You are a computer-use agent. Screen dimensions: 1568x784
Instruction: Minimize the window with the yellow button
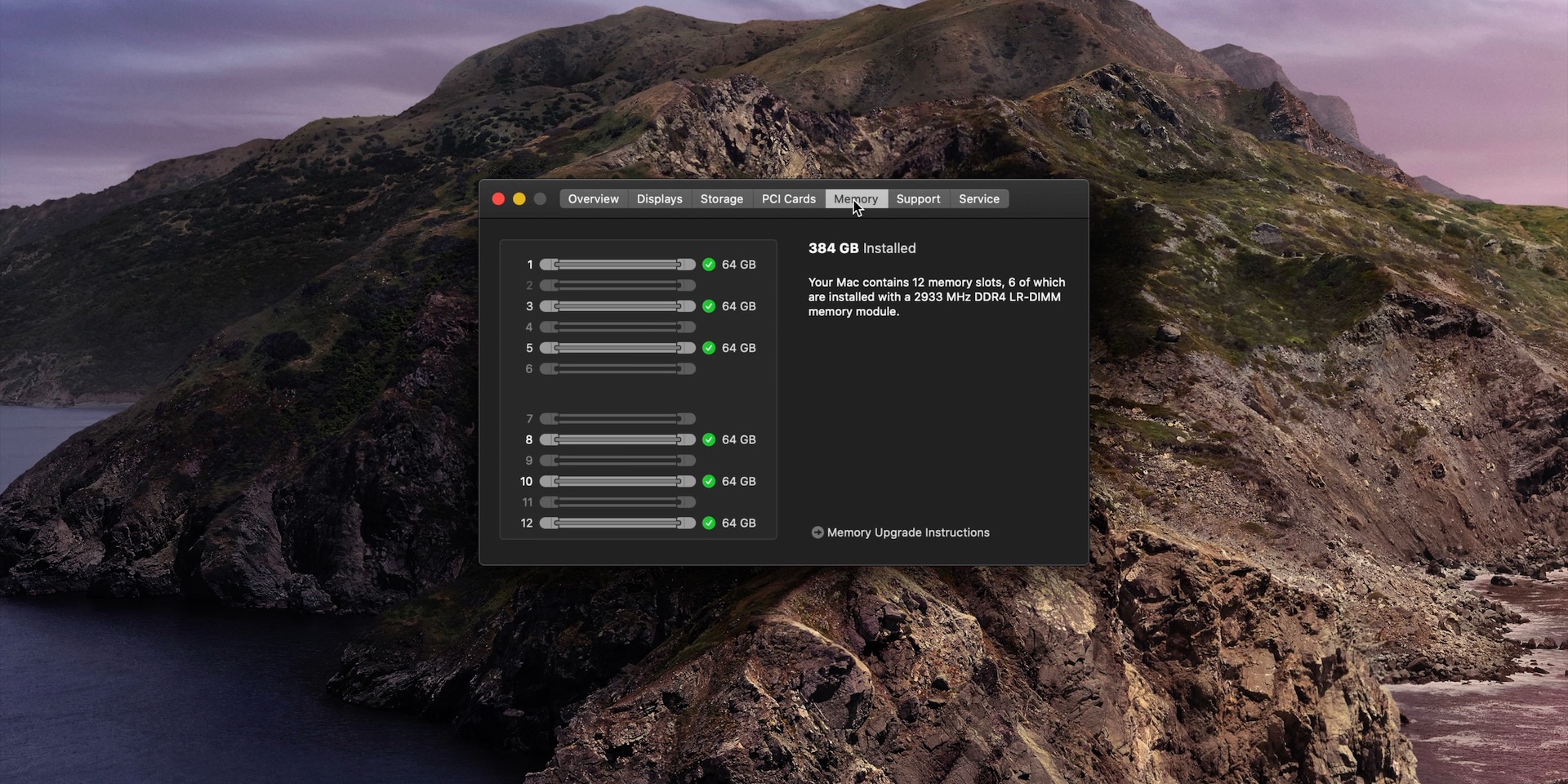(519, 199)
